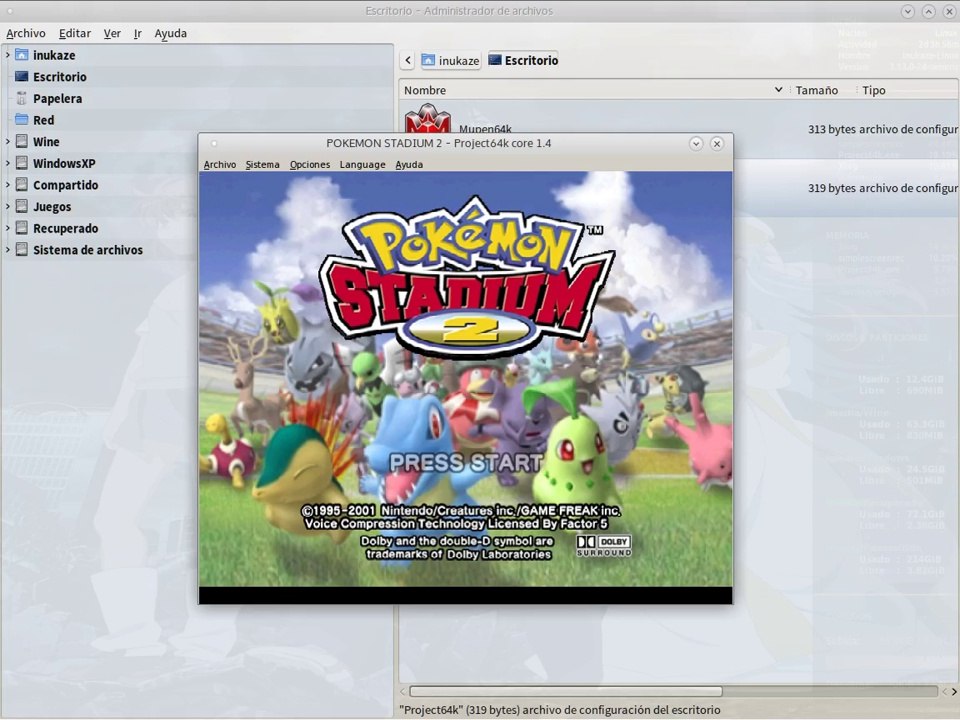Open the Sistema menu in Project64k

262,165
